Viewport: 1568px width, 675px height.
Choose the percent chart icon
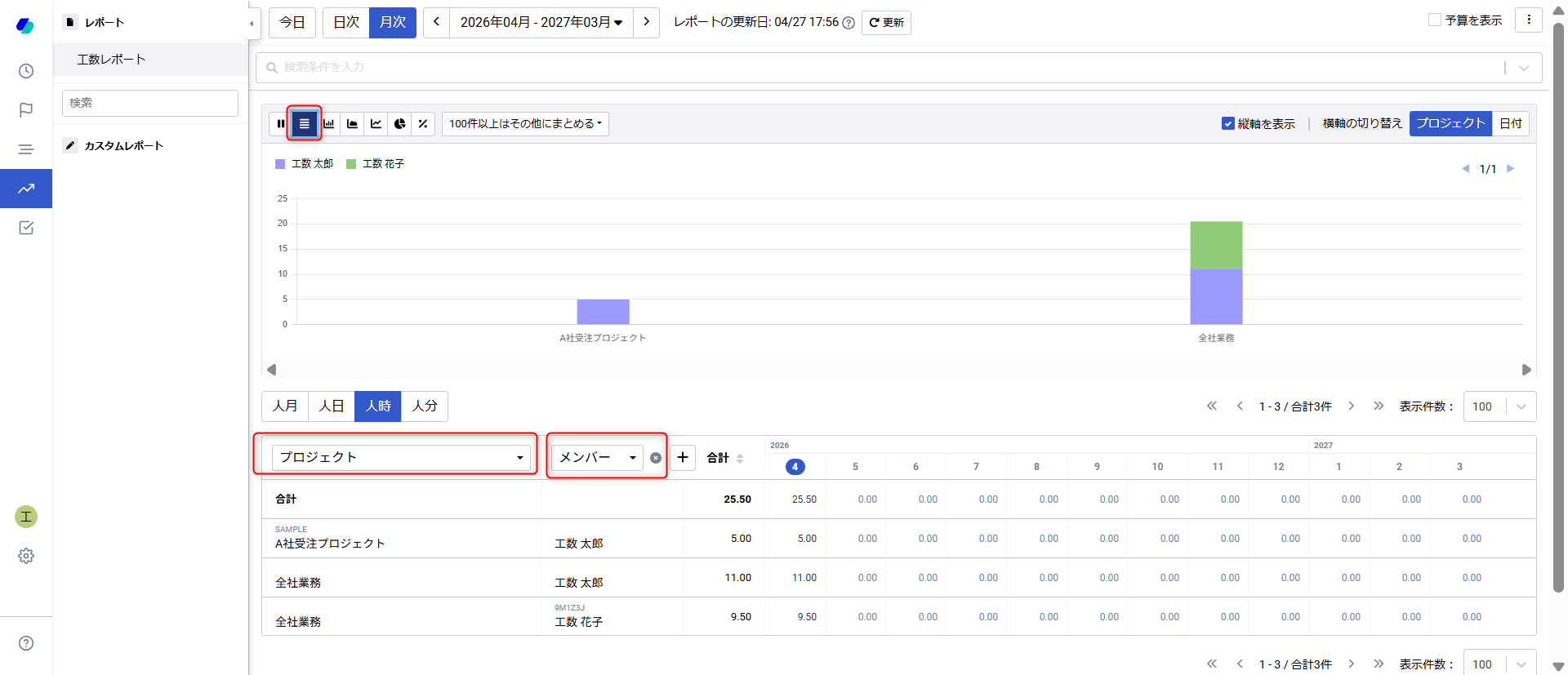423,124
